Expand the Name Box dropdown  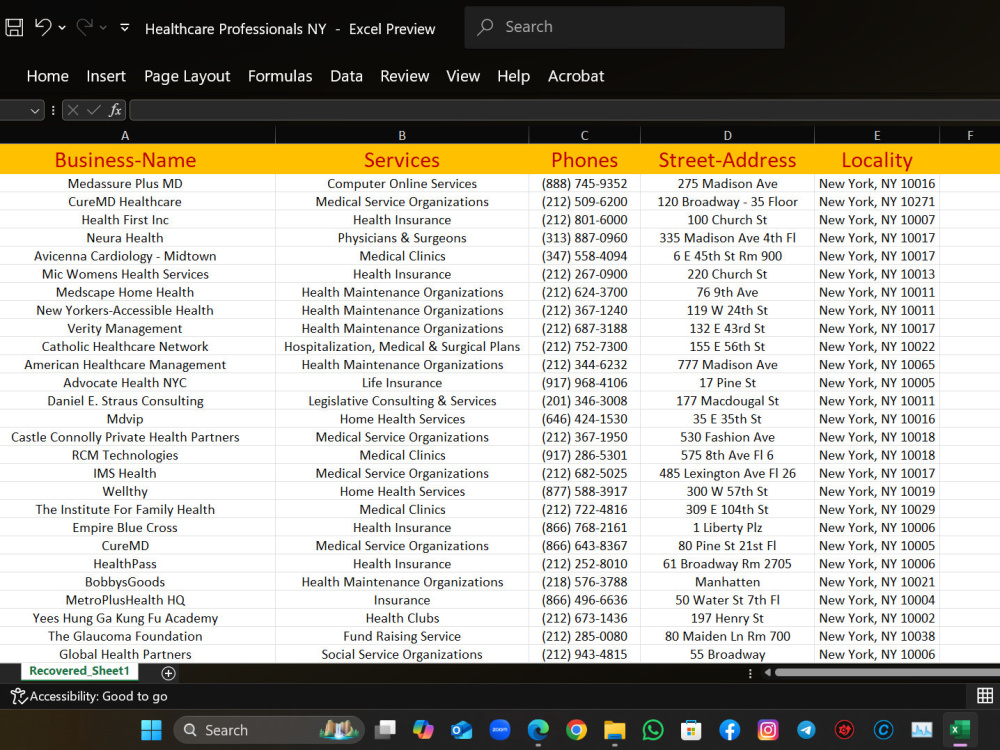35,111
